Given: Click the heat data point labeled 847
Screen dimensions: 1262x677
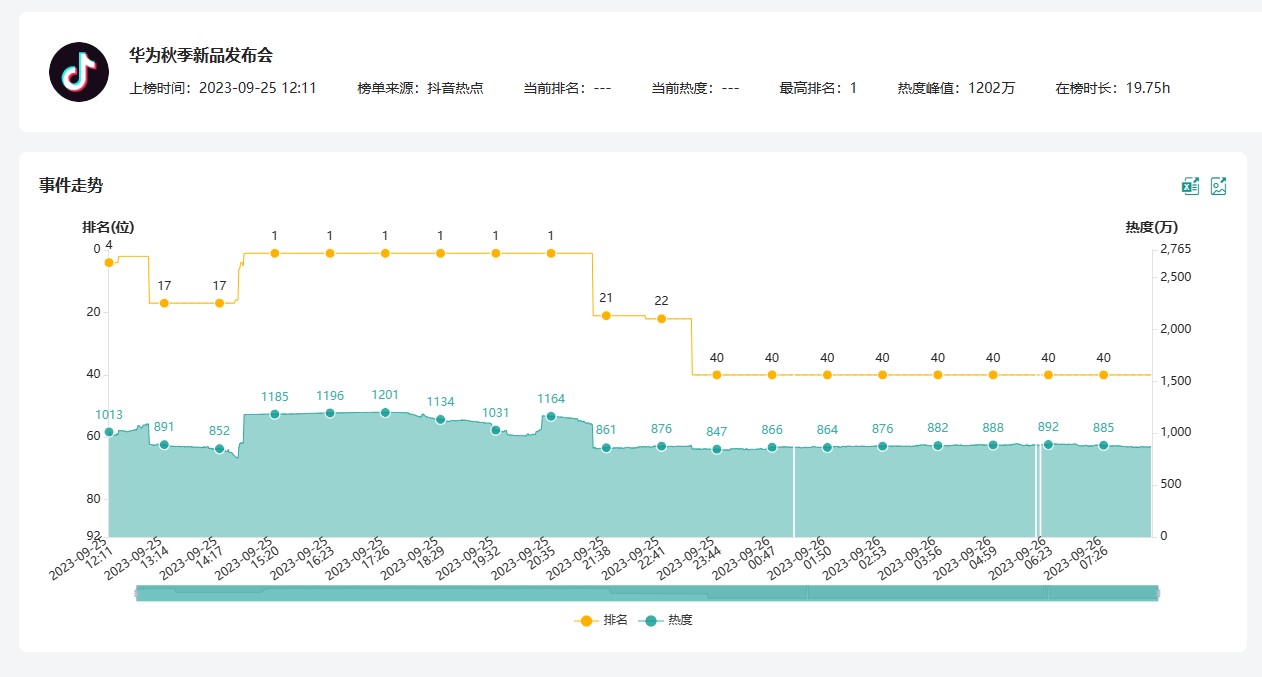Looking at the screenshot, I should pyautogui.click(x=716, y=449).
